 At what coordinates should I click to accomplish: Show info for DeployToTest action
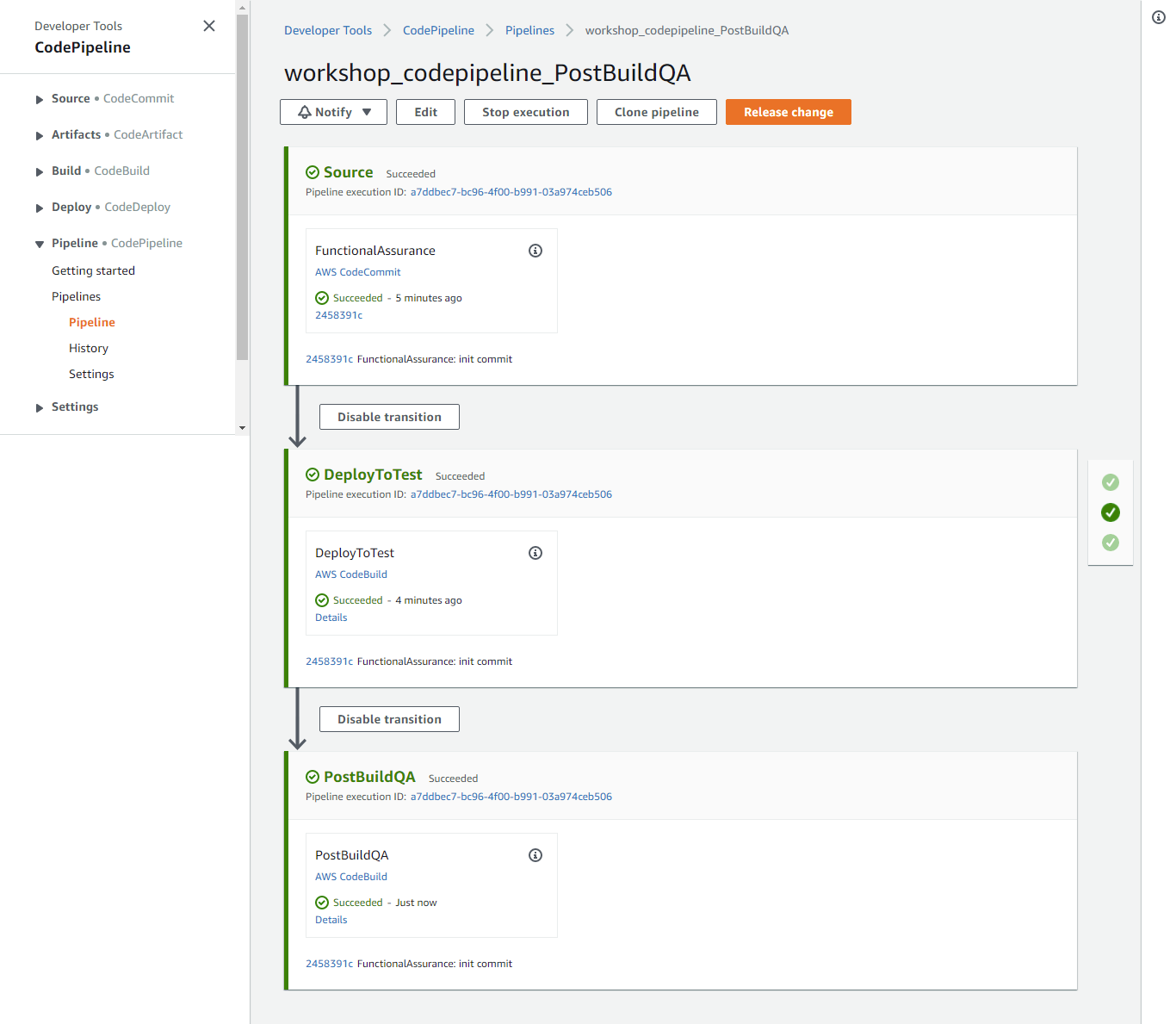tap(535, 553)
